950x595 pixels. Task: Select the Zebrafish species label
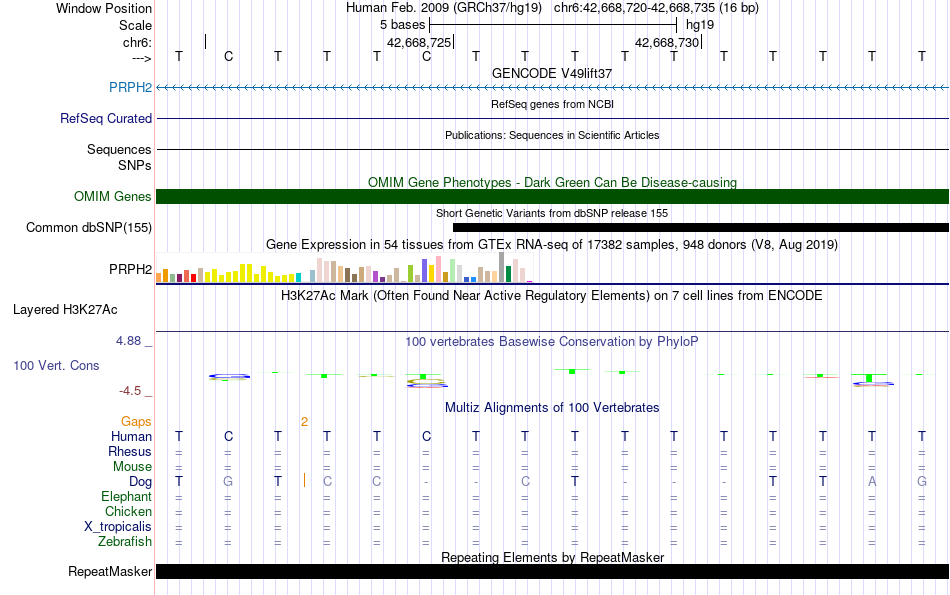(125, 542)
